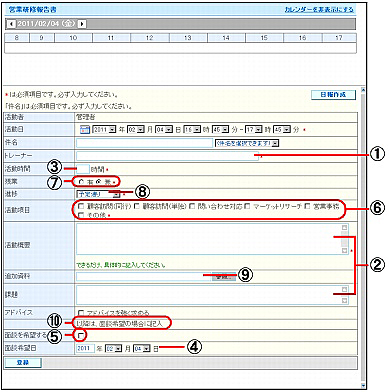The image size is (389, 392).
Task: Click into the 活動概要 text area
Action: pyautogui.click(x=212, y=239)
